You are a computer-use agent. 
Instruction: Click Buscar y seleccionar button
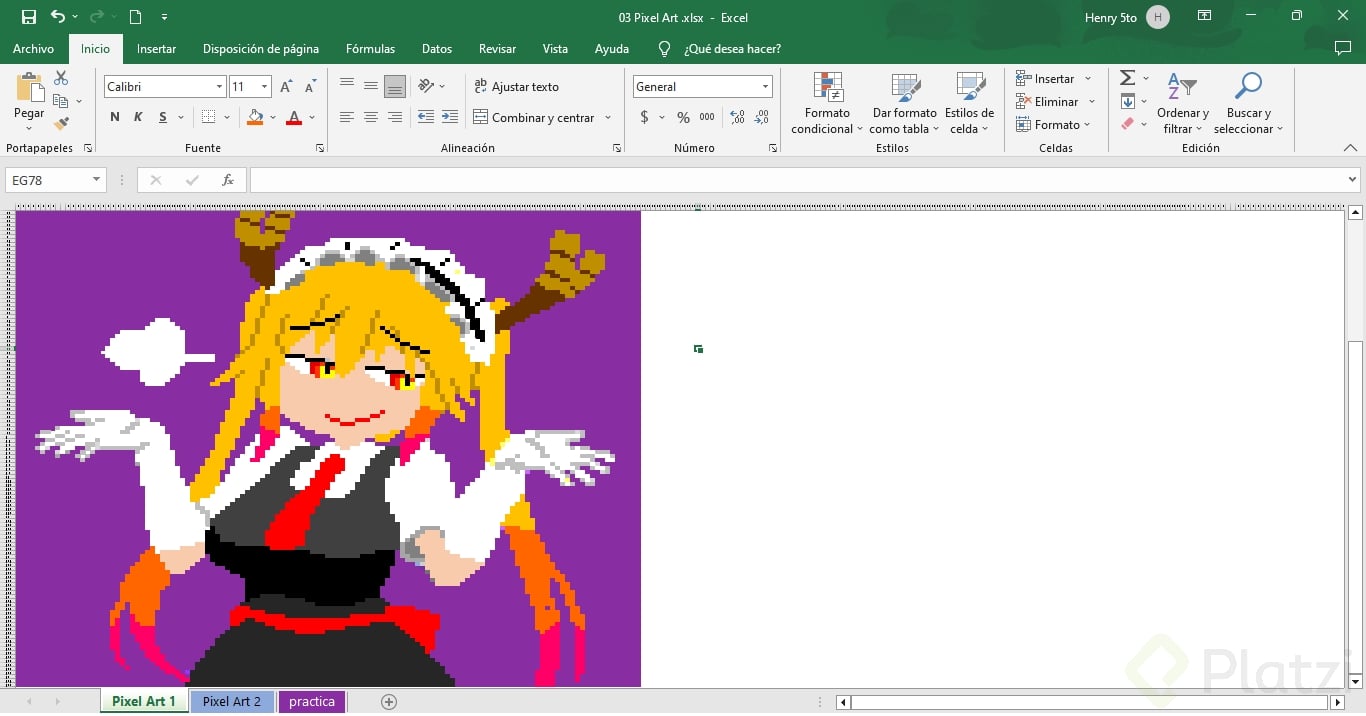tap(1248, 103)
